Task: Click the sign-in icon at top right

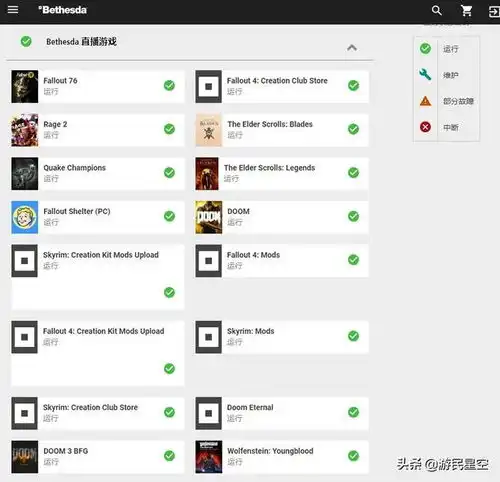Action: tap(494, 11)
